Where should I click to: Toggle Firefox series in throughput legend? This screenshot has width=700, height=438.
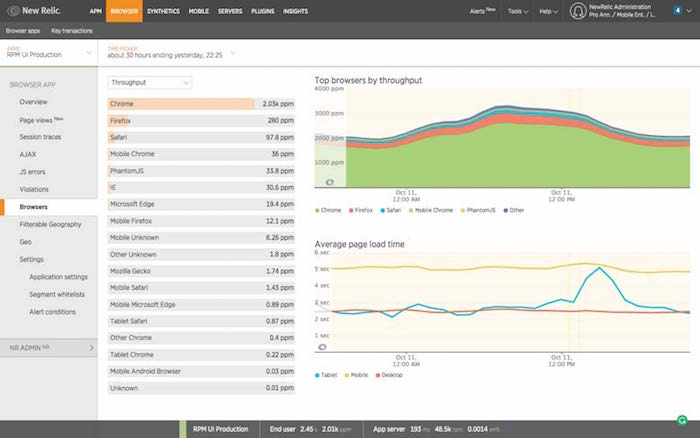[x=361, y=210]
